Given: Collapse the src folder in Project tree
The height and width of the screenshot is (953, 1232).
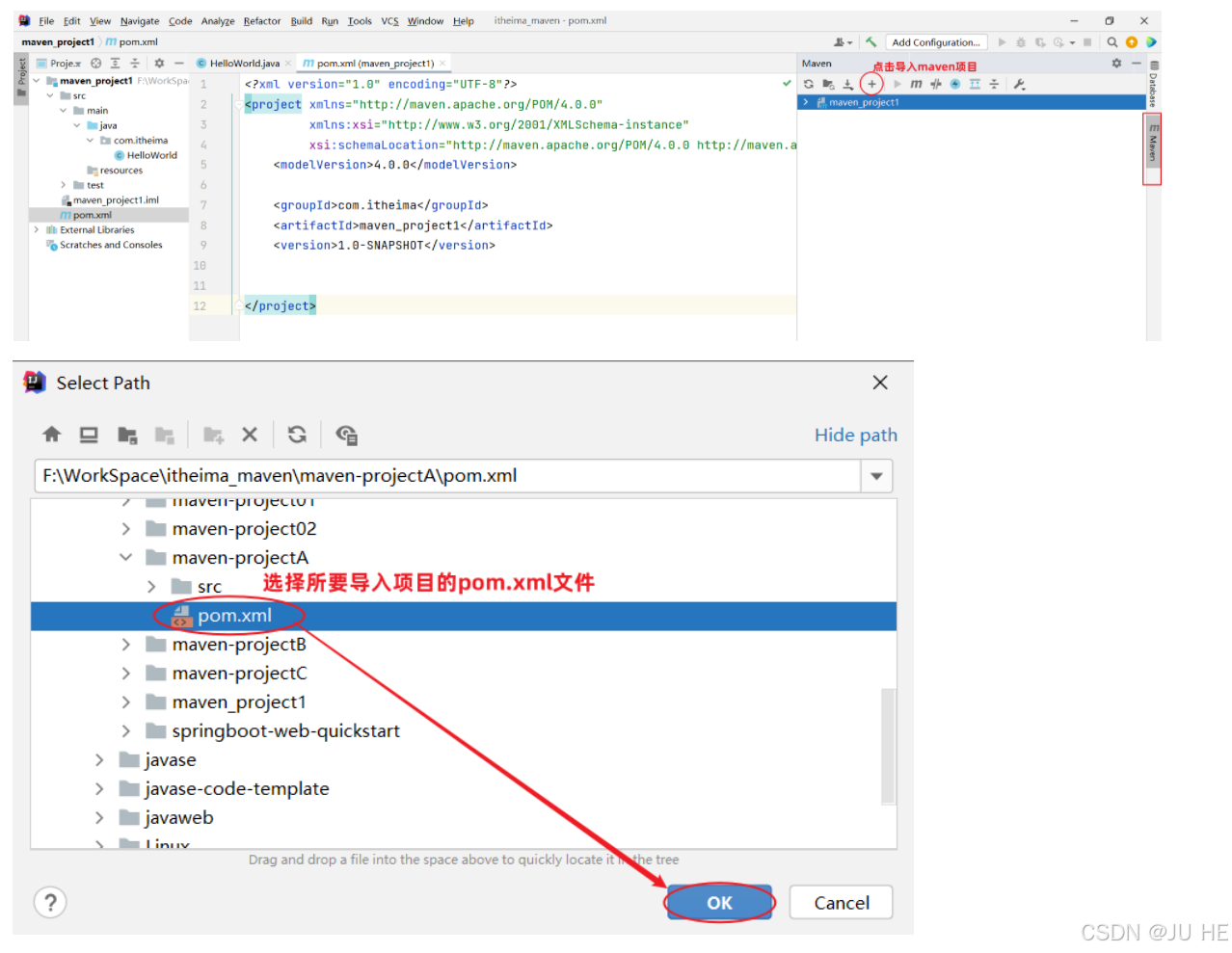Looking at the screenshot, I should coord(50,95).
